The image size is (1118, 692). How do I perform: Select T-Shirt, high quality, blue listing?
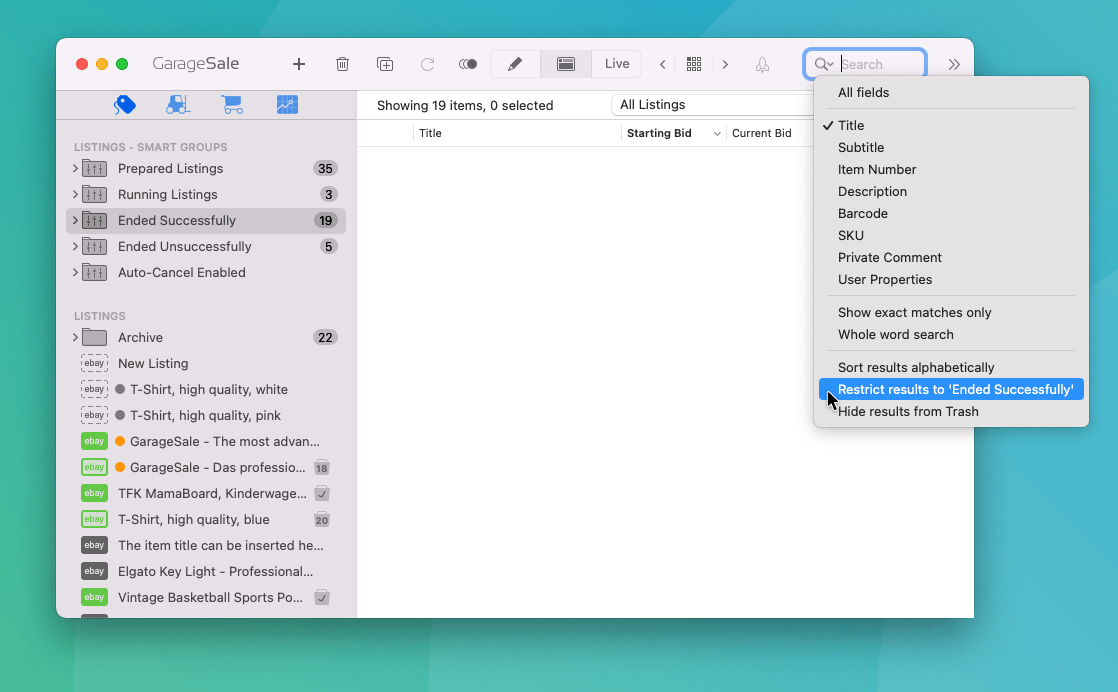click(206, 520)
